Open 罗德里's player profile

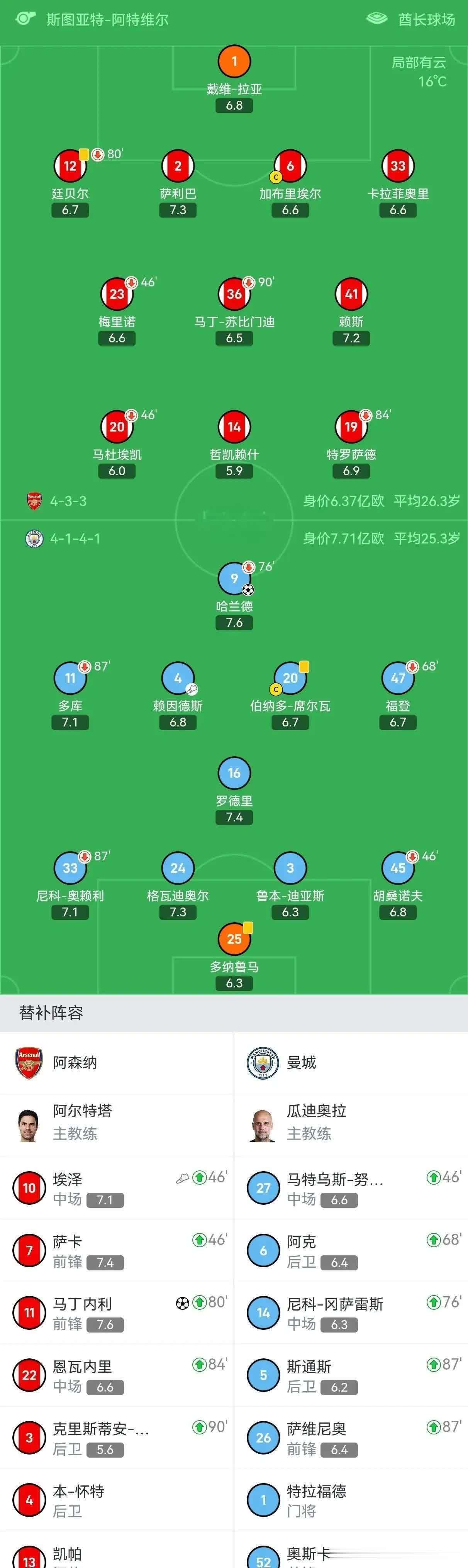(234, 773)
